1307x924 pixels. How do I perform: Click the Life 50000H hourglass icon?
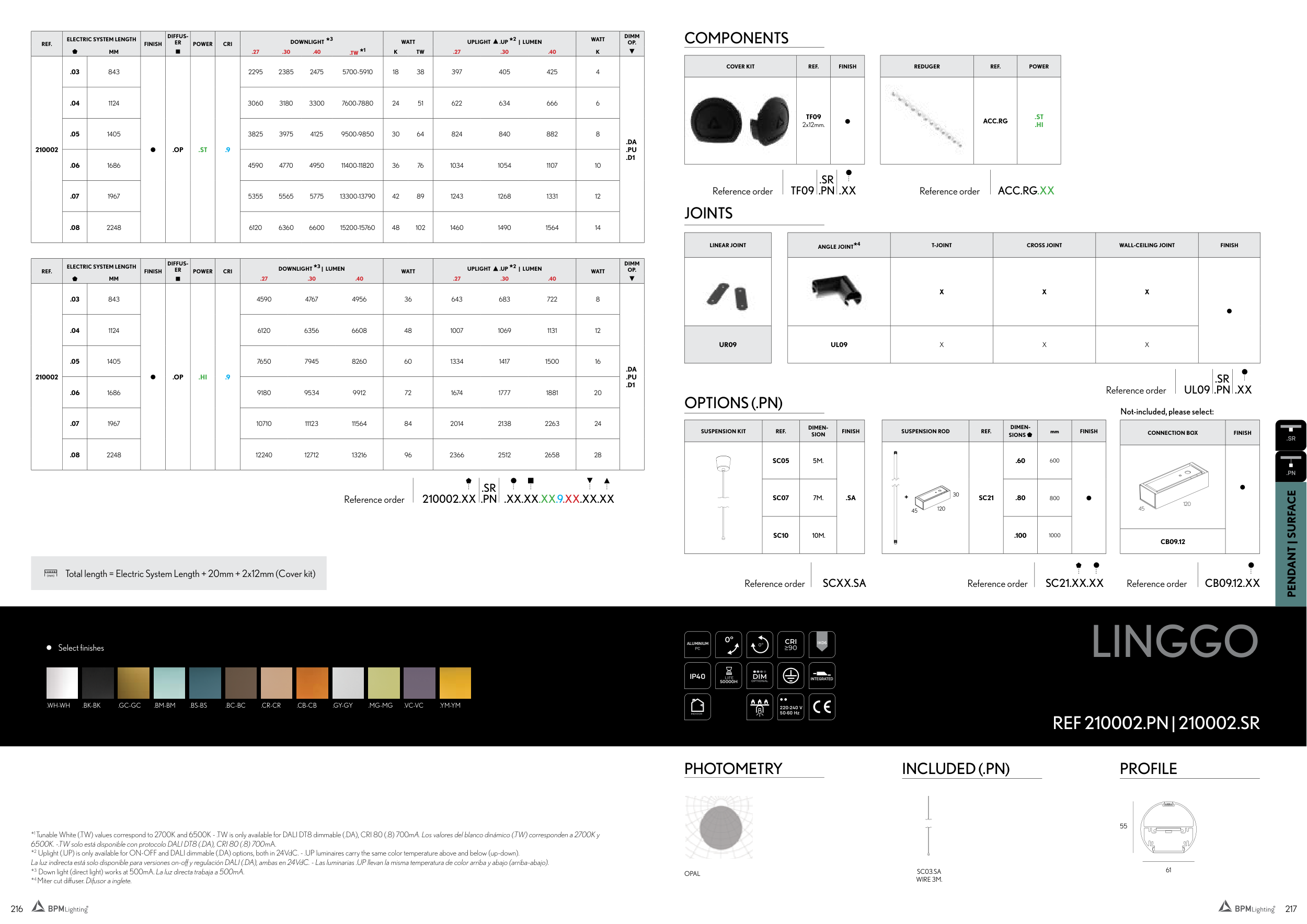pos(729,676)
